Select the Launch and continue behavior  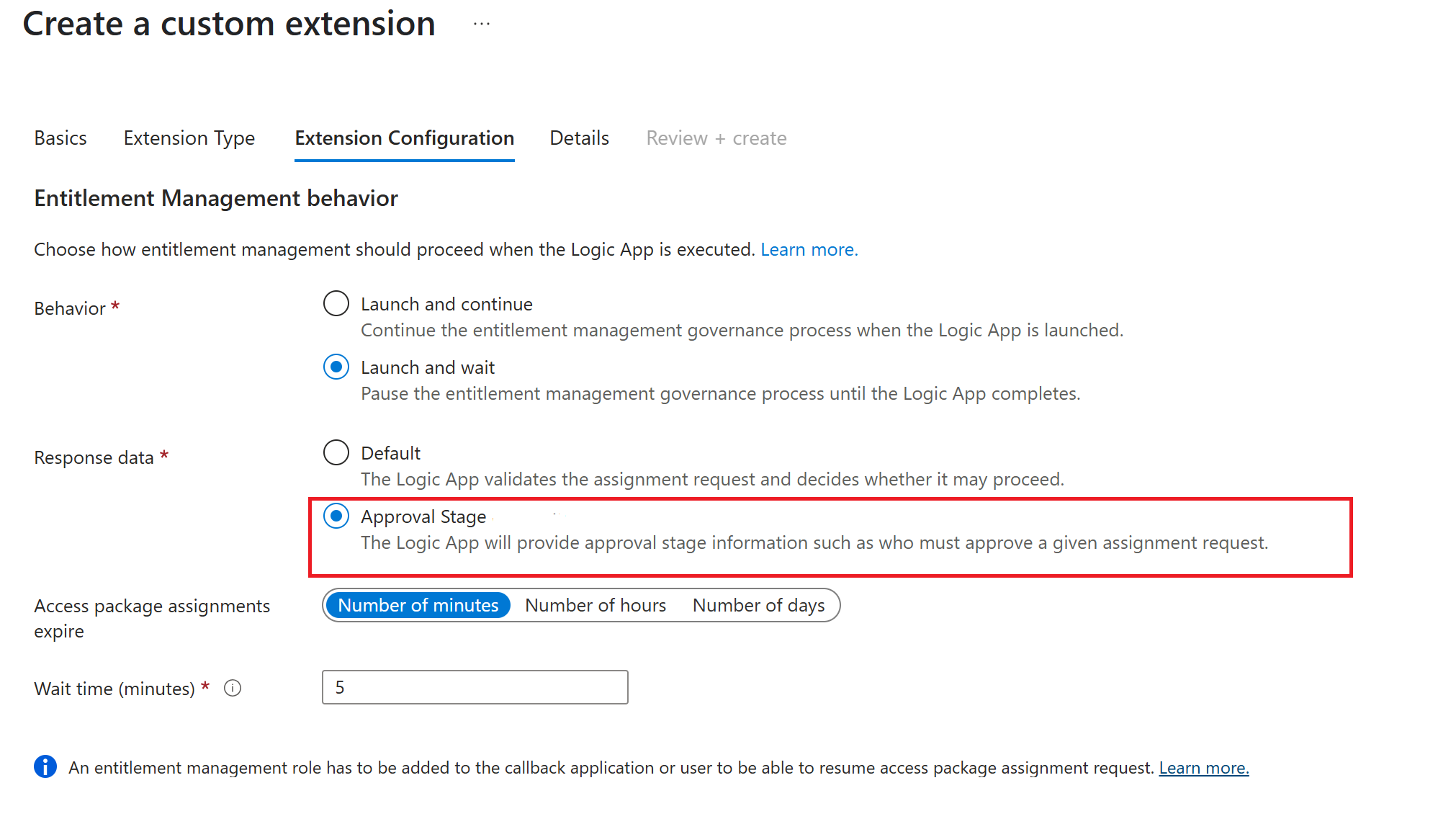click(336, 303)
